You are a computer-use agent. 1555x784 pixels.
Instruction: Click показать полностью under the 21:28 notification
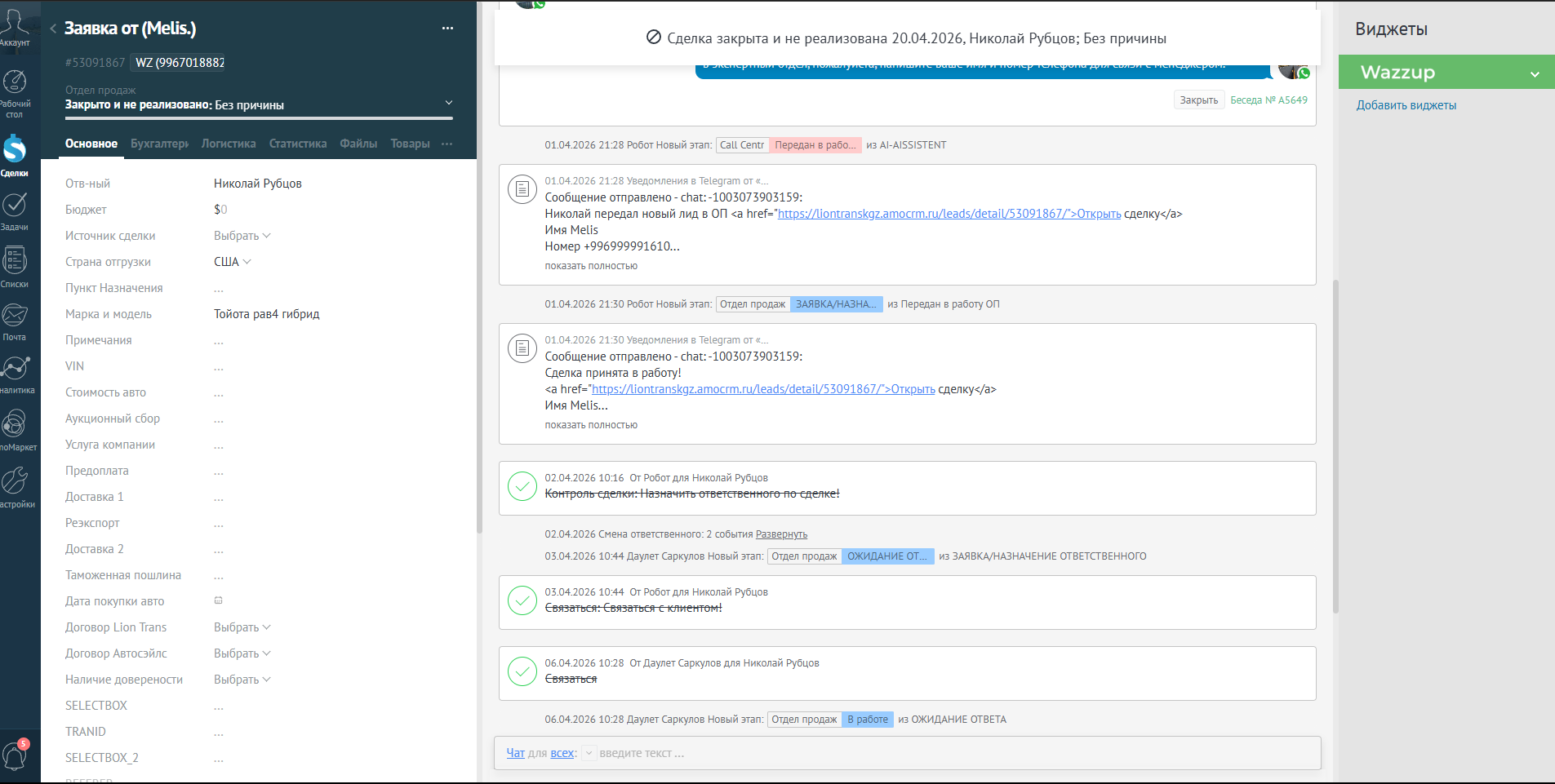tap(591, 266)
